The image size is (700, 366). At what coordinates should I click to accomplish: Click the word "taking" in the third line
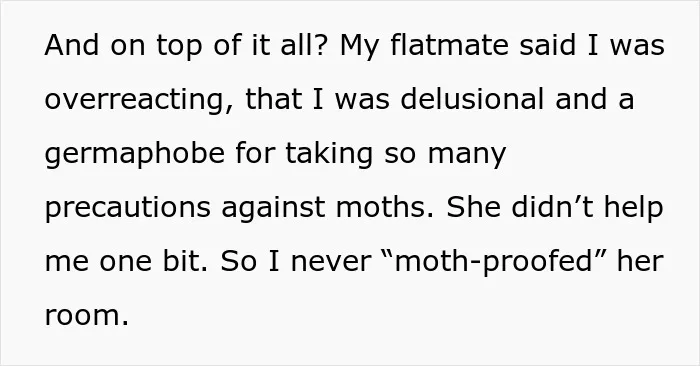[329, 154]
